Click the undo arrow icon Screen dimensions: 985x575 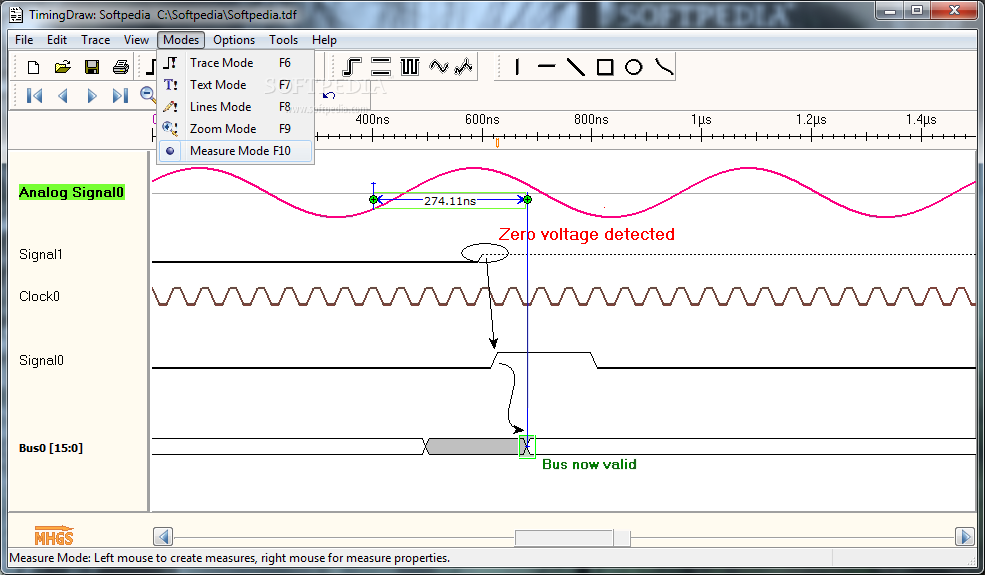pyautogui.click(x=329, y=96)
